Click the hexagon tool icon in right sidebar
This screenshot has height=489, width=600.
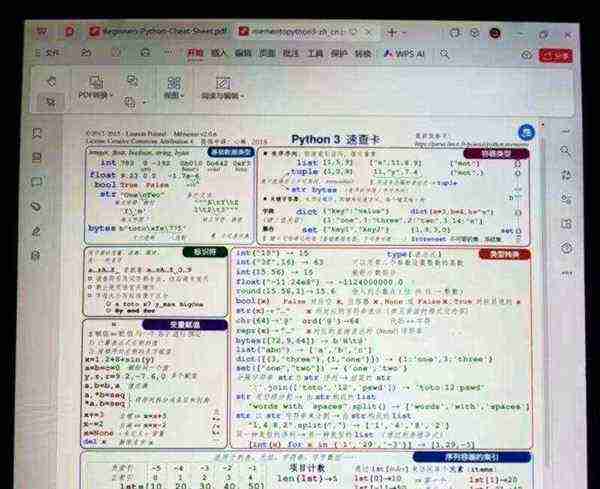tap(567, 248)
